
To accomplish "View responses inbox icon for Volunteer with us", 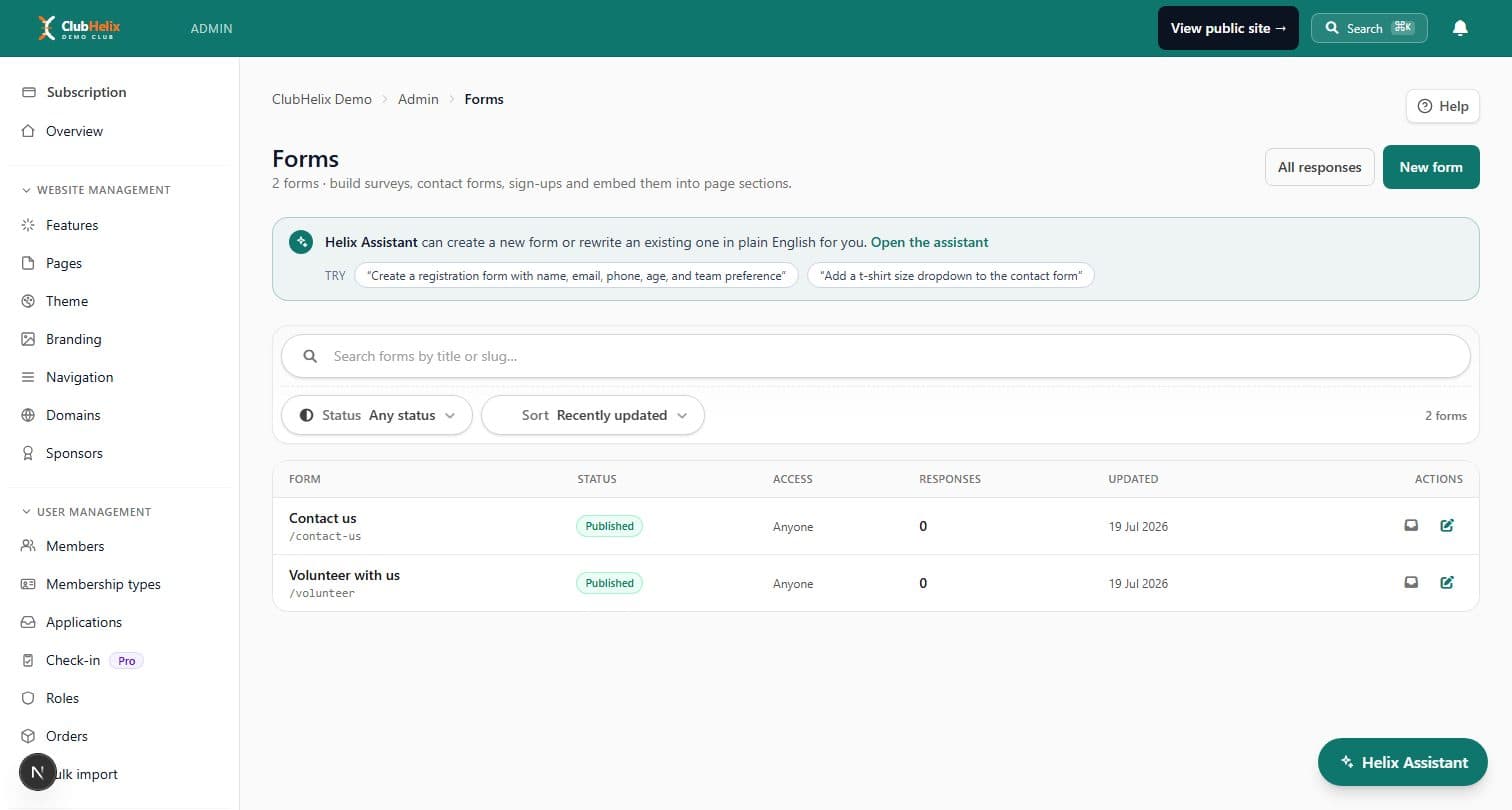I will 1411,582.
